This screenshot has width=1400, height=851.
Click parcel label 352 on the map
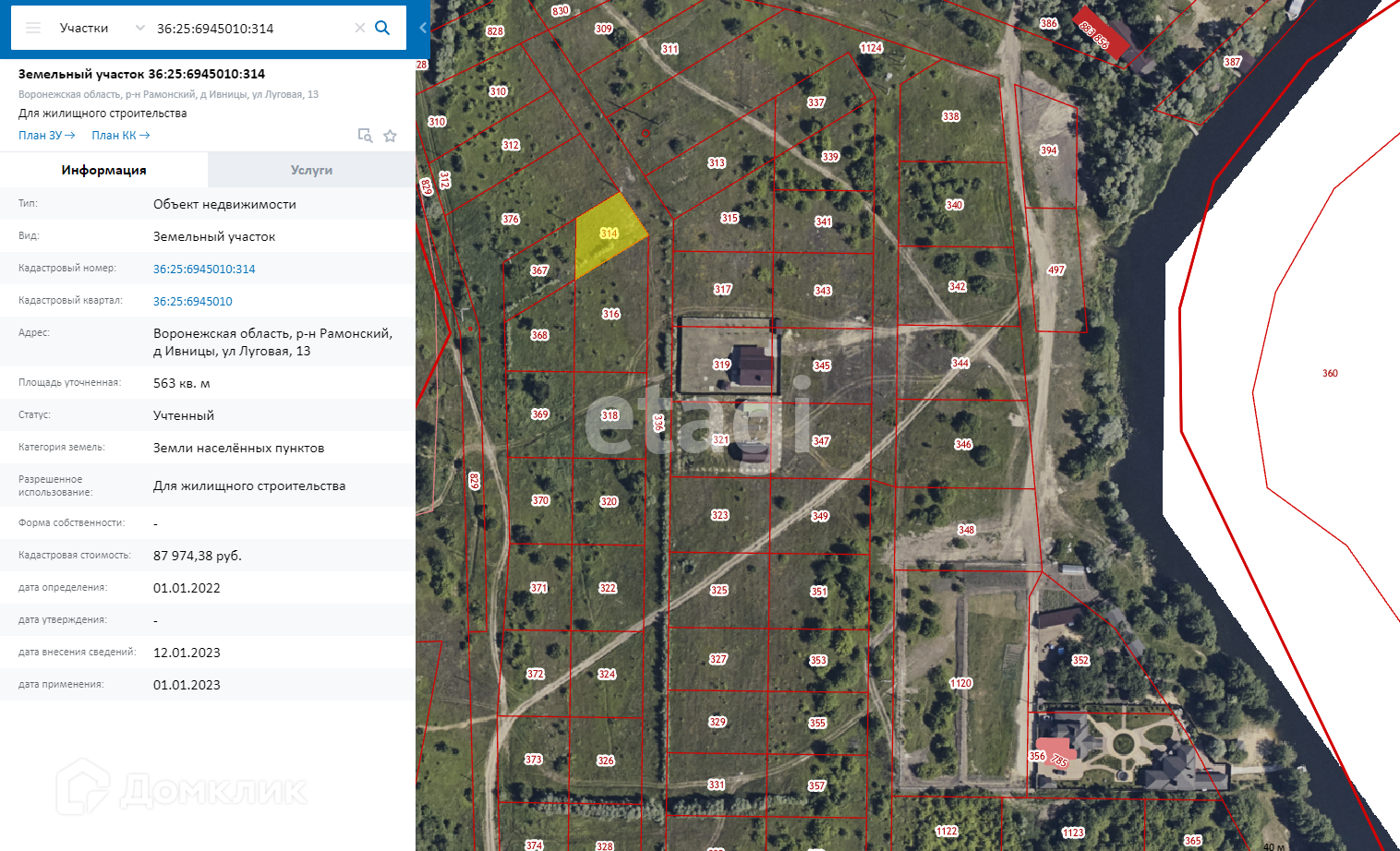click(x=1080, y=661)
